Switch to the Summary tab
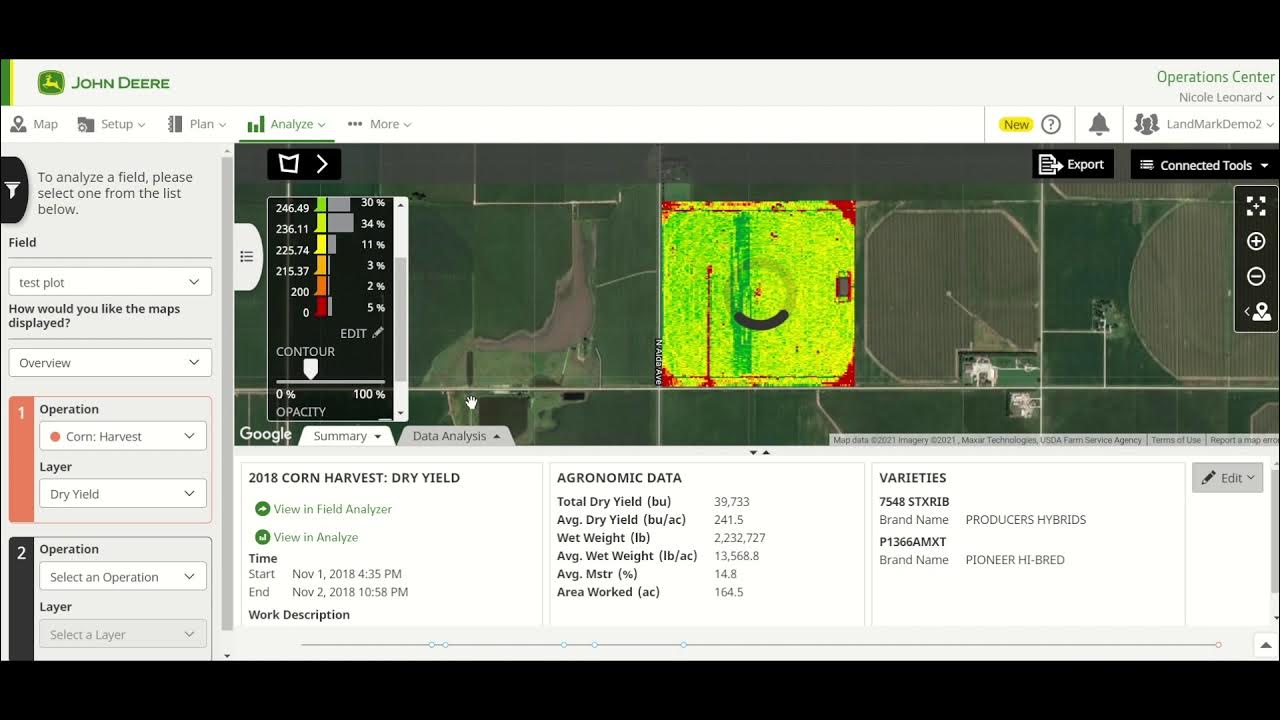Image resolution: width=1280 pixels, height=720 pixels. point(347,436)
